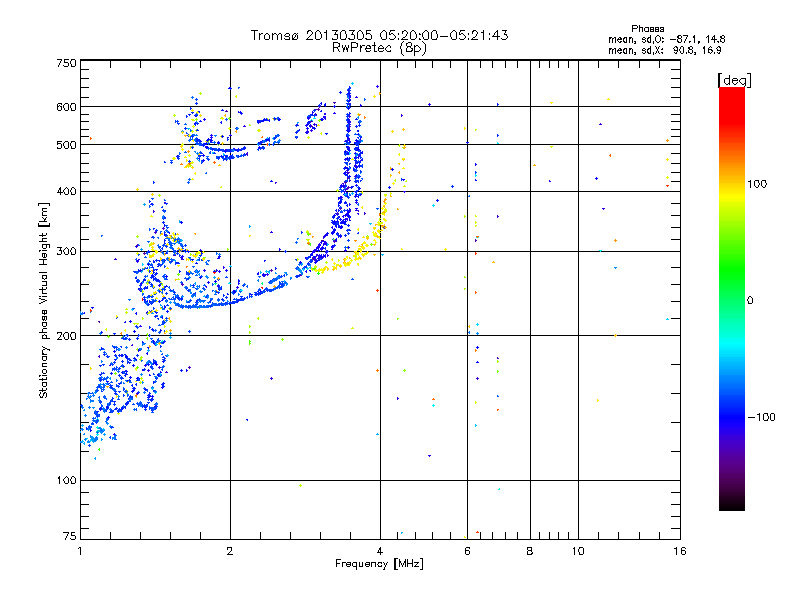This screenshot has height=600, width=800.
Task: Click y-axis tick label '300'
Action: coord(66,251)
